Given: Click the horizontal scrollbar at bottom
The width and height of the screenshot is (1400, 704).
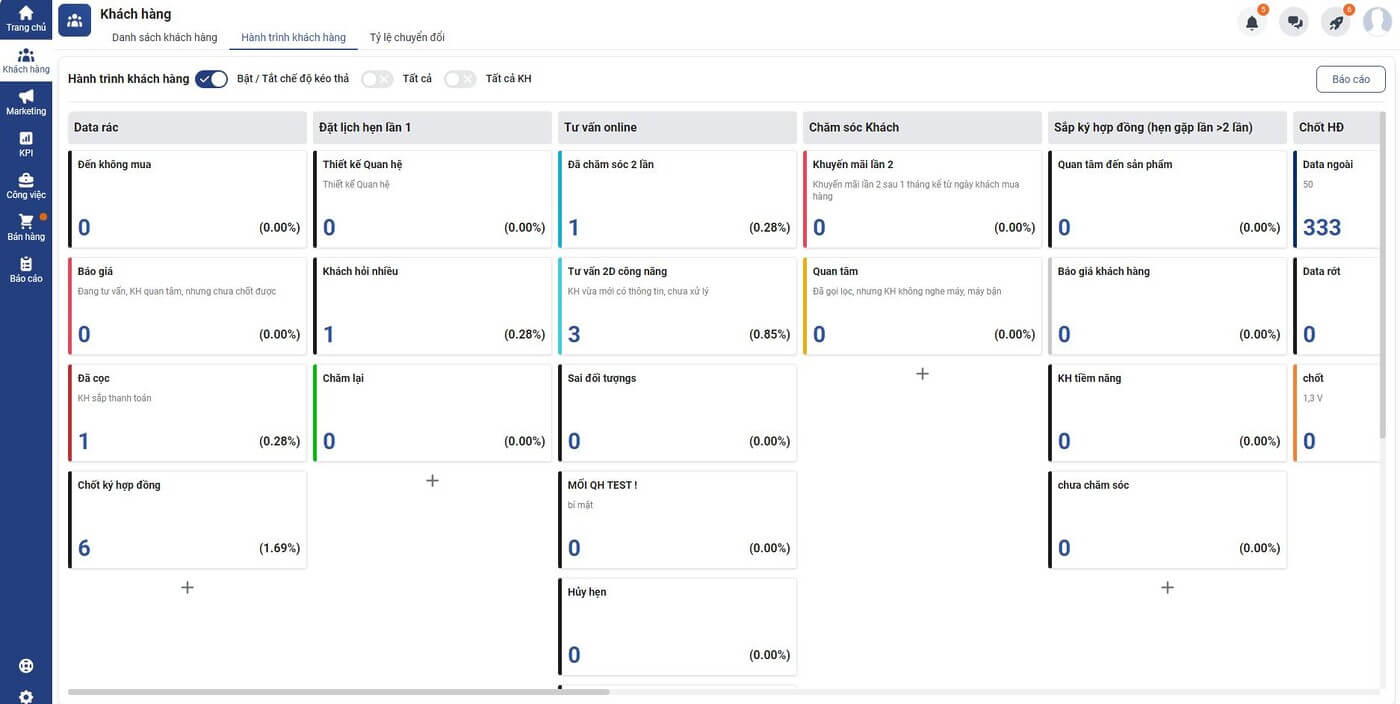Looking at the screenshot, I should point(338,691).
